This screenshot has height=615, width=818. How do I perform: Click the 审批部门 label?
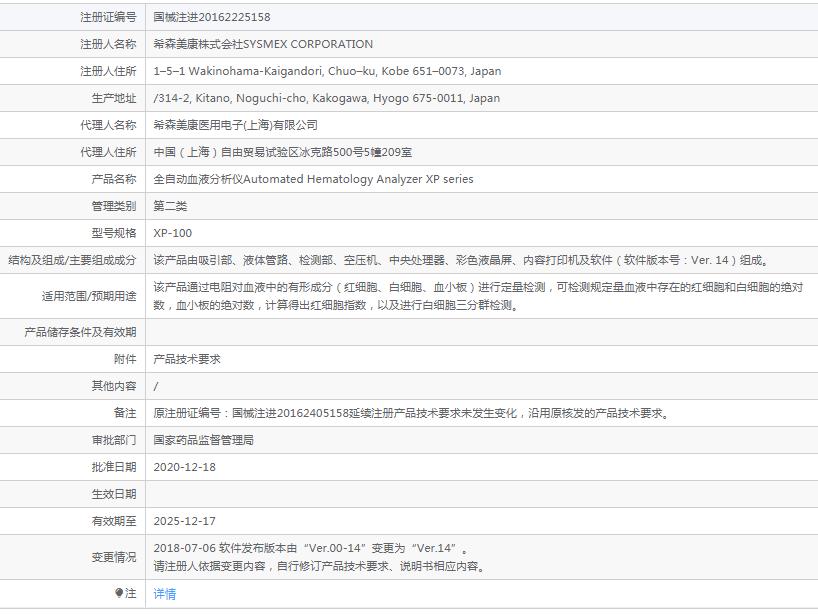point(114,440)
